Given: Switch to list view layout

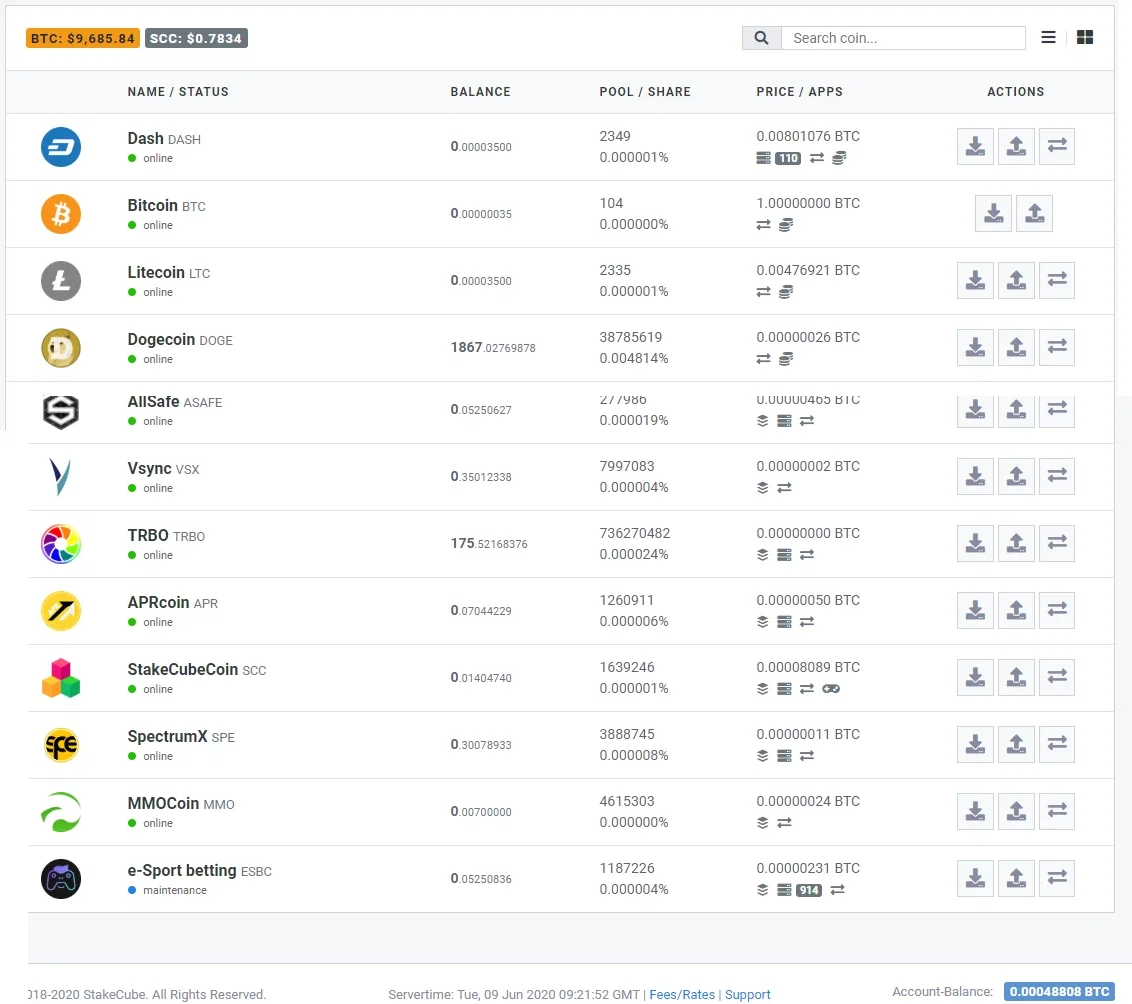Looking at the screenshot, I should (1048, 38).
